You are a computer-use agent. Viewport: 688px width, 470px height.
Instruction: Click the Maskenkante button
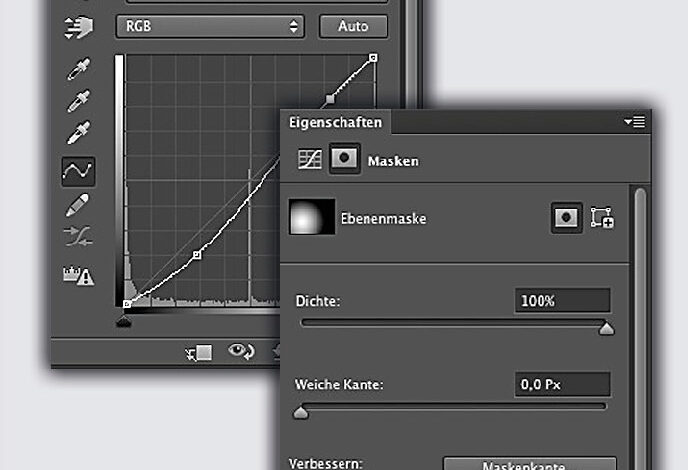pos(530,464)
